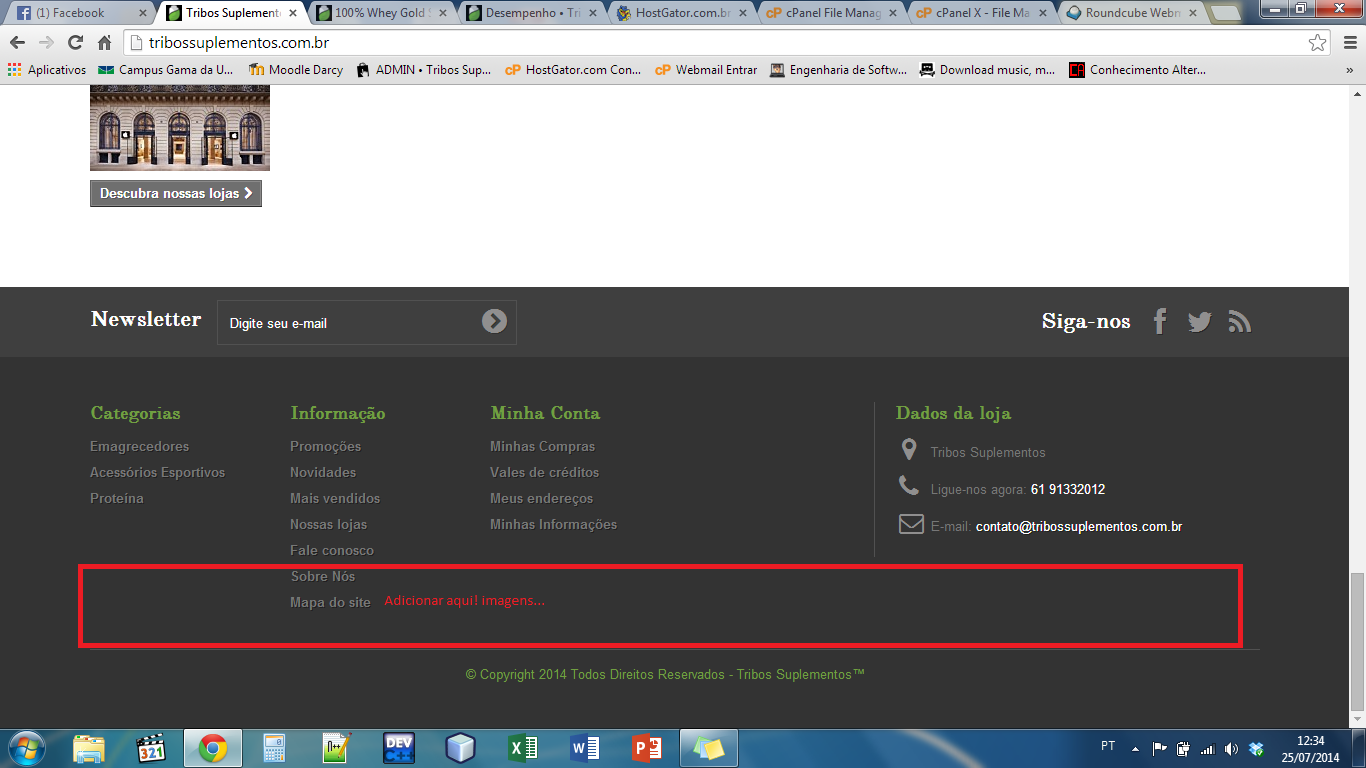Image resolution: width=1366 pixels, height=768 pixels.
Task: Open Word from the taskbar
Action: (x=585, y=748)
